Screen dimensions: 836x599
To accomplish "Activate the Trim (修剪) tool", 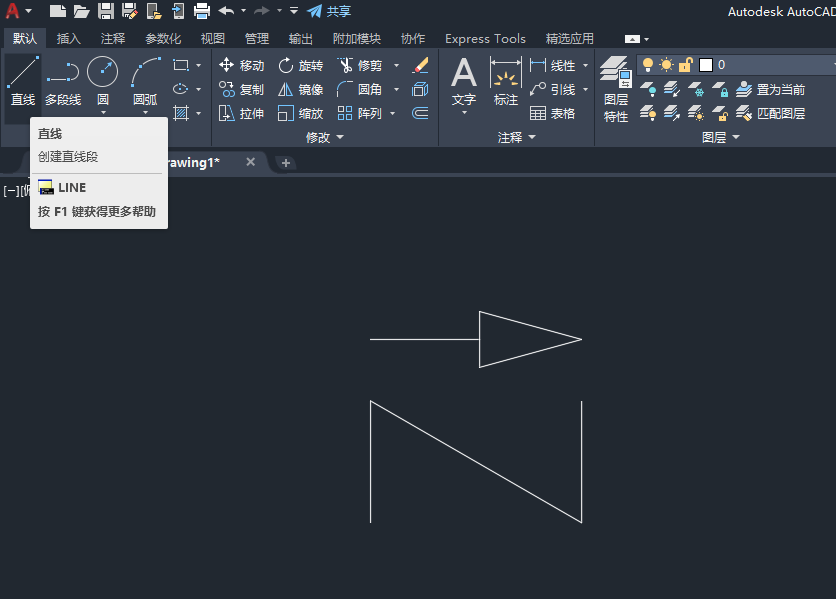I will tap(360, 66).
